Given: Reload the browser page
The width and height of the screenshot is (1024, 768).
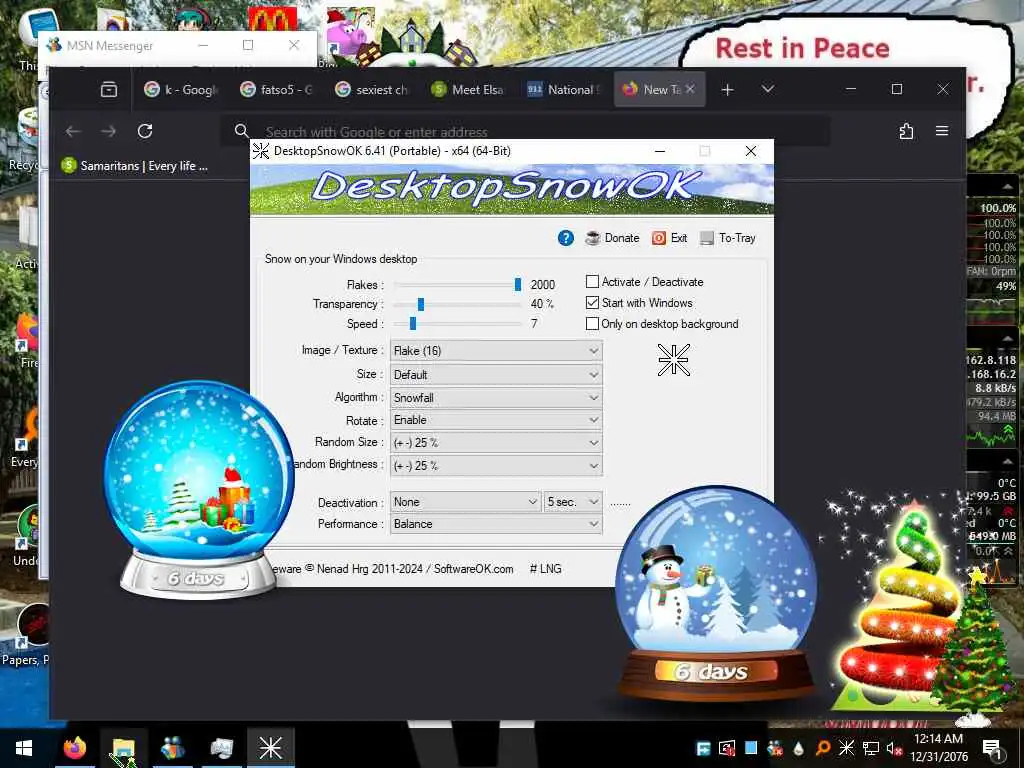Looking at the screenshot, I should click(x=145, y=131).
